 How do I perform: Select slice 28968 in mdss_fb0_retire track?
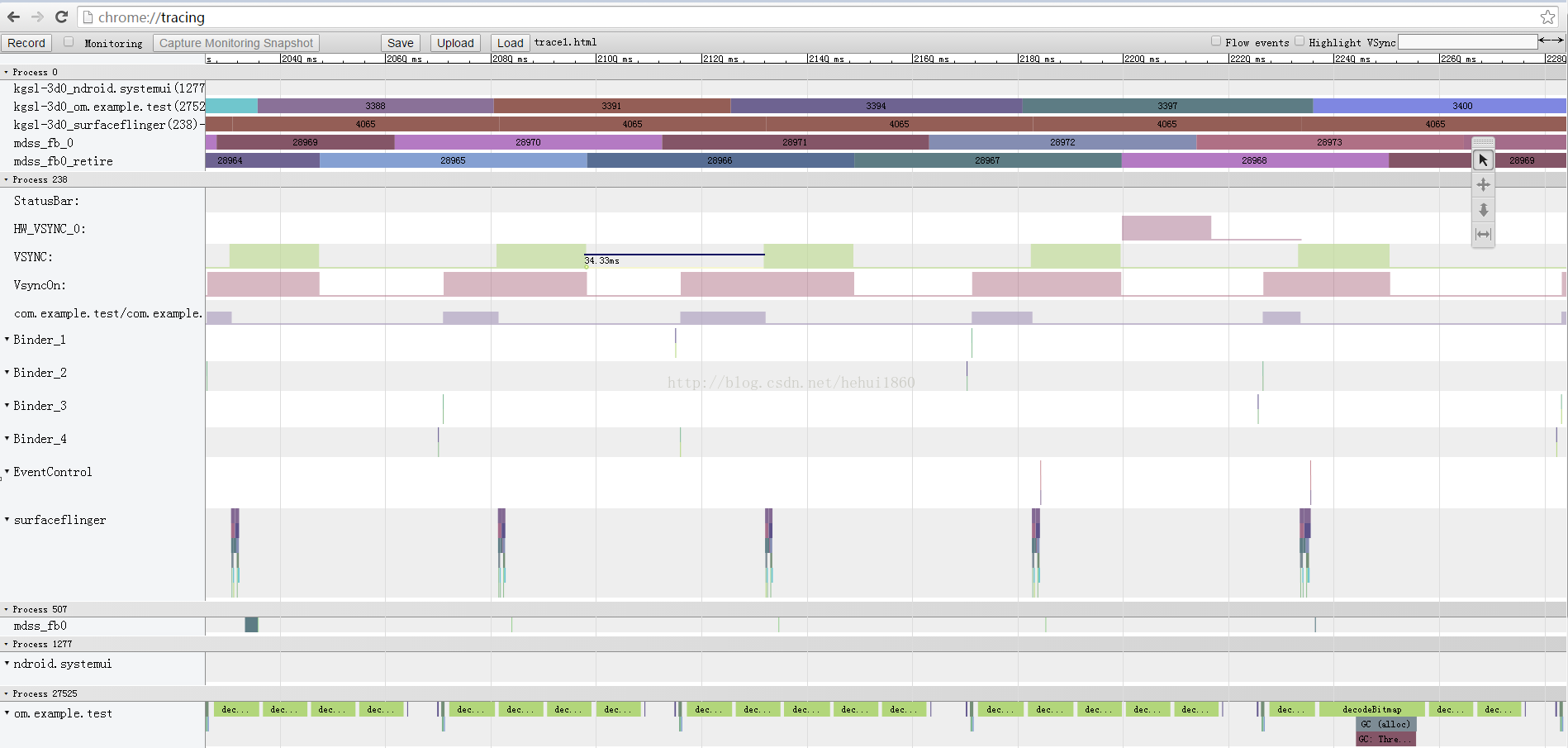coord(1254,160)
